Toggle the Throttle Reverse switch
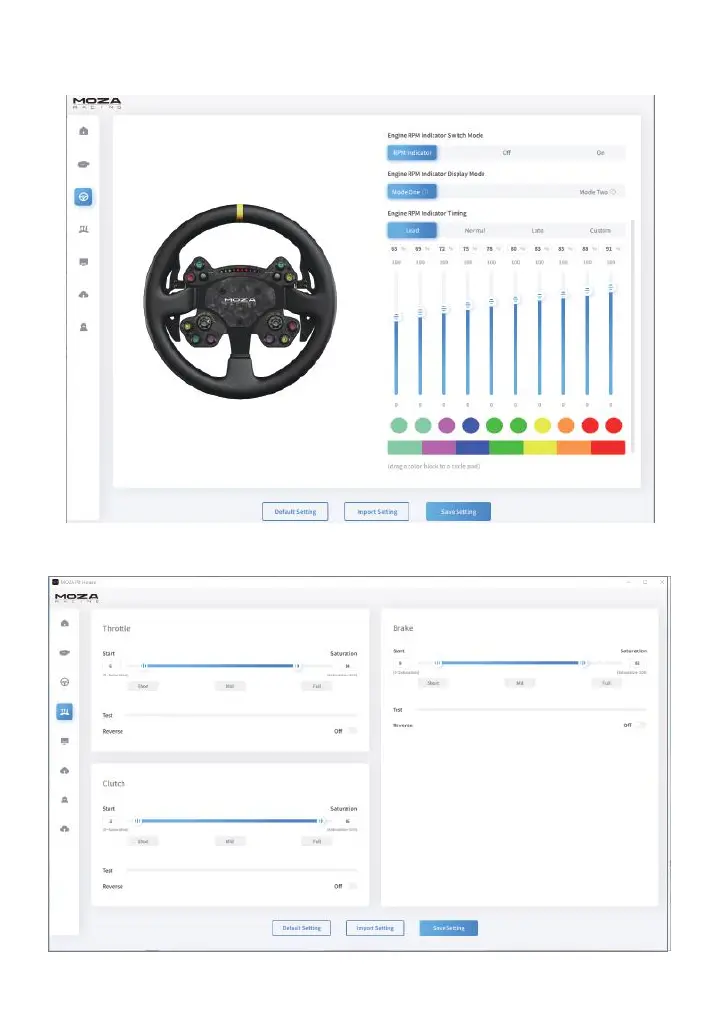This screenshot has width=719, height=1021. [x=352, y=731]
